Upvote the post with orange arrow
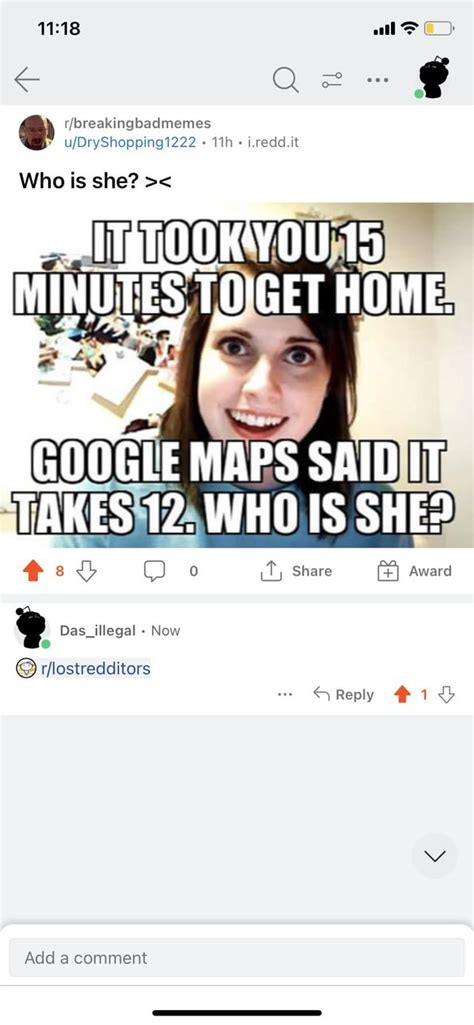The height and width of the screenshot is (1025, 474). coord(32,571)
